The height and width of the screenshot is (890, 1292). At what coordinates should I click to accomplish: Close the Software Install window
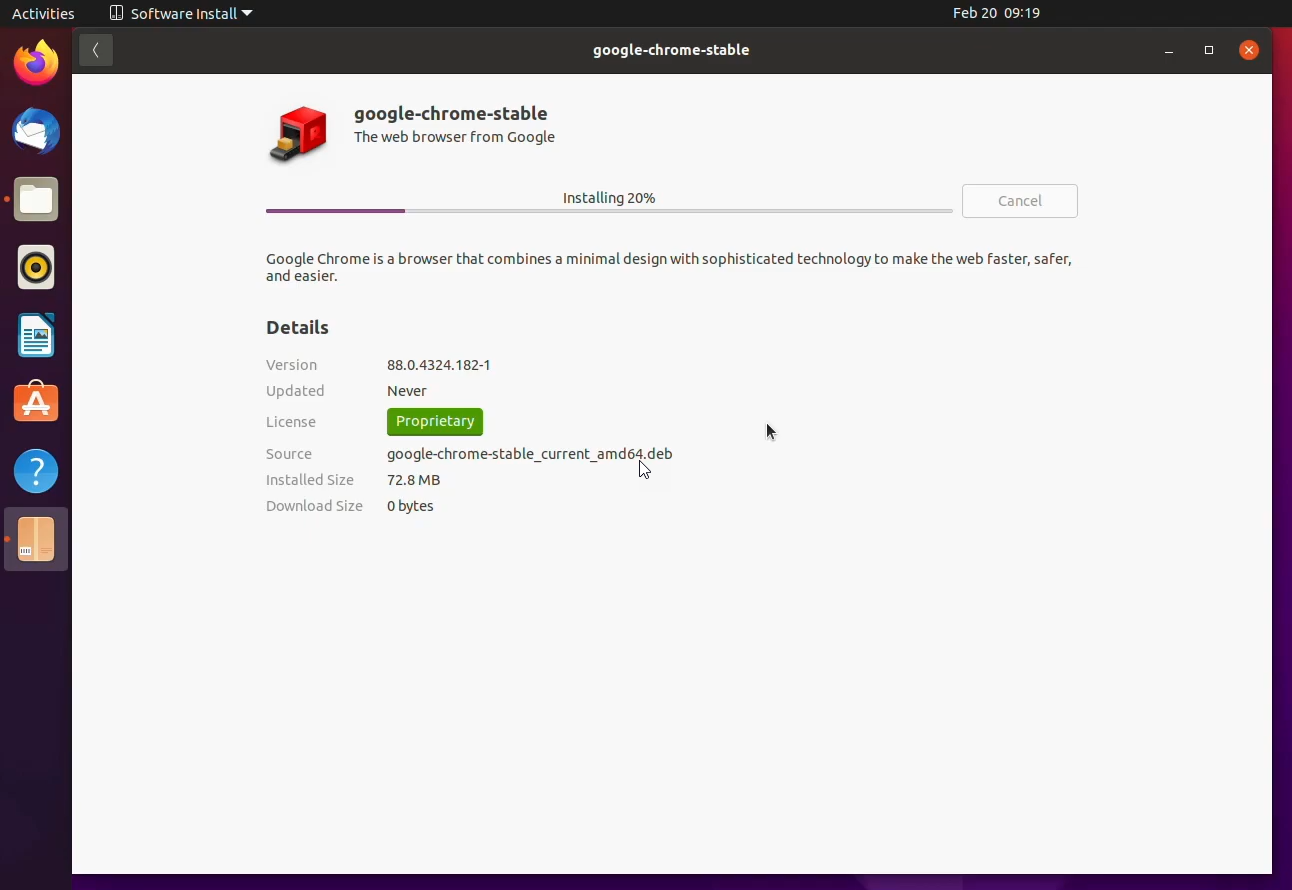1249,50
